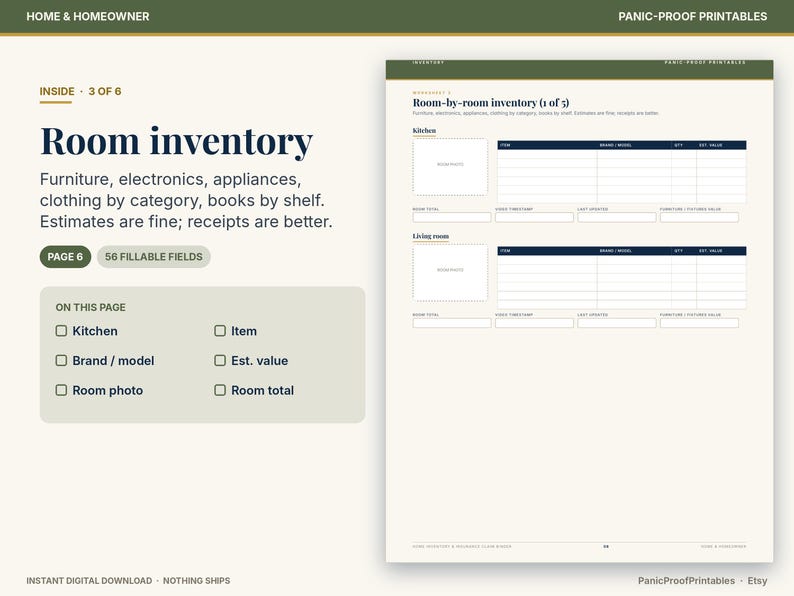Click Living room Last Updated field
Screen dimensions: 794x596
(617, 323)
